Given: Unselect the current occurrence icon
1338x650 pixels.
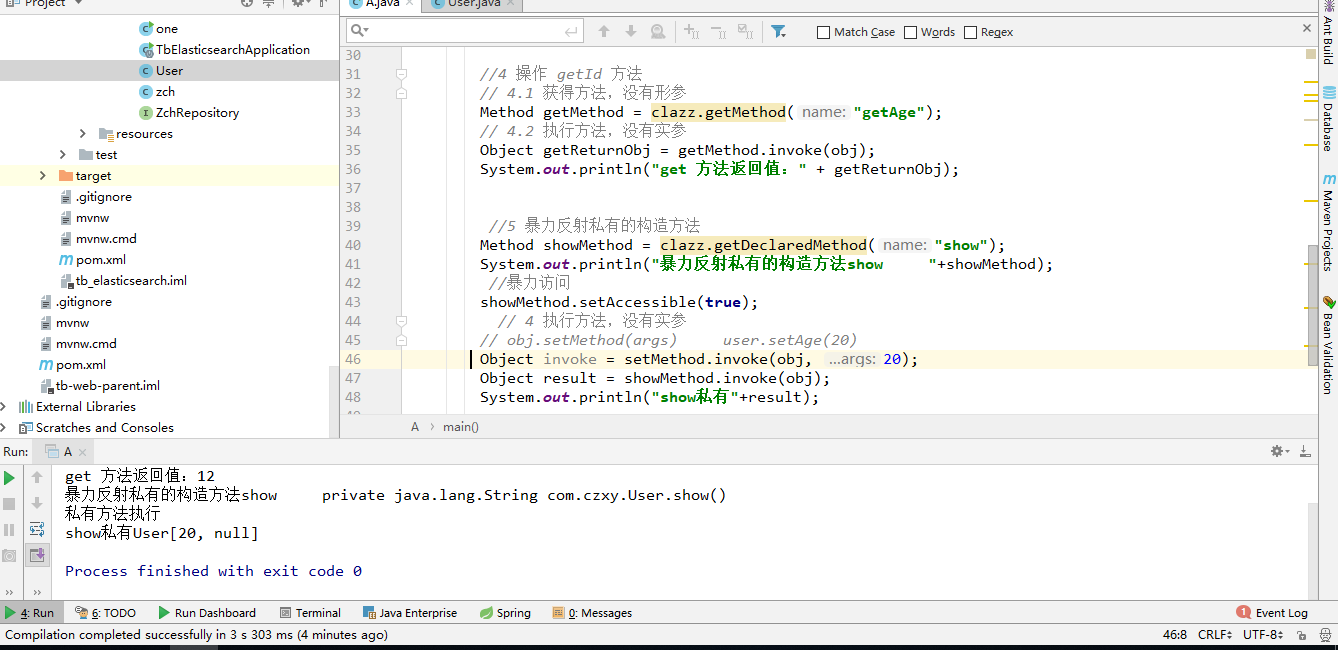Looking at the screenshot, I should (718, 32).
